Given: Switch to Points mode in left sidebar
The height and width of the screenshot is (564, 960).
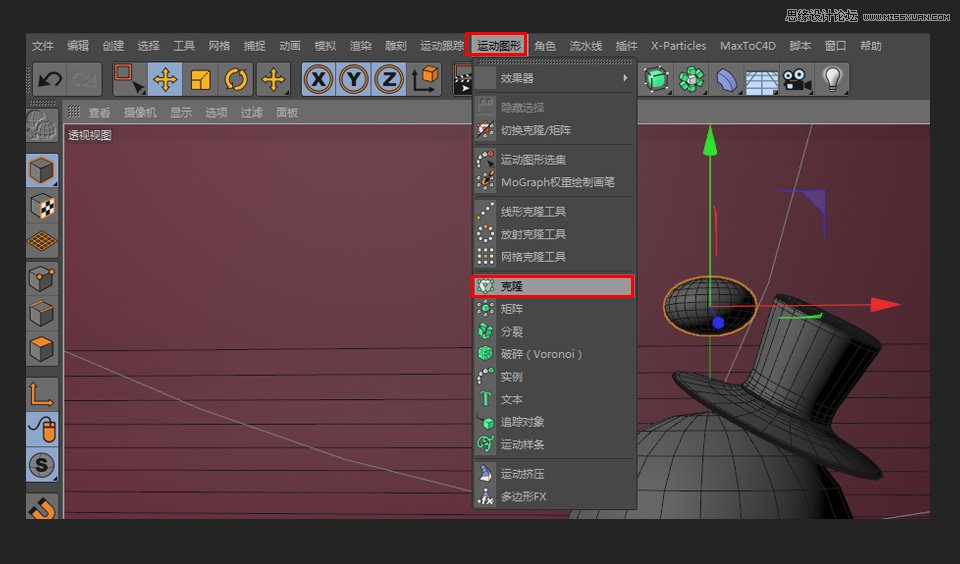Looking at the screenshot, I should (x=42, y=278).
